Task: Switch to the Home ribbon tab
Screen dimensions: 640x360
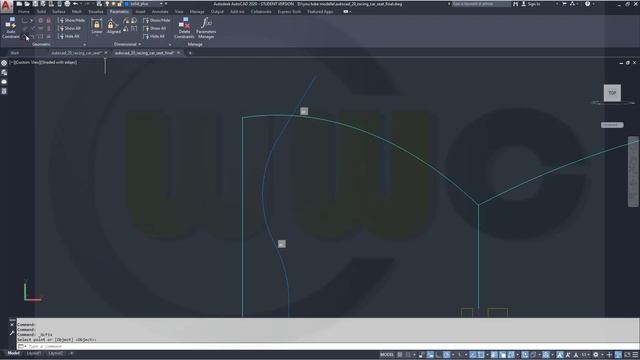Action: [24, 12]
